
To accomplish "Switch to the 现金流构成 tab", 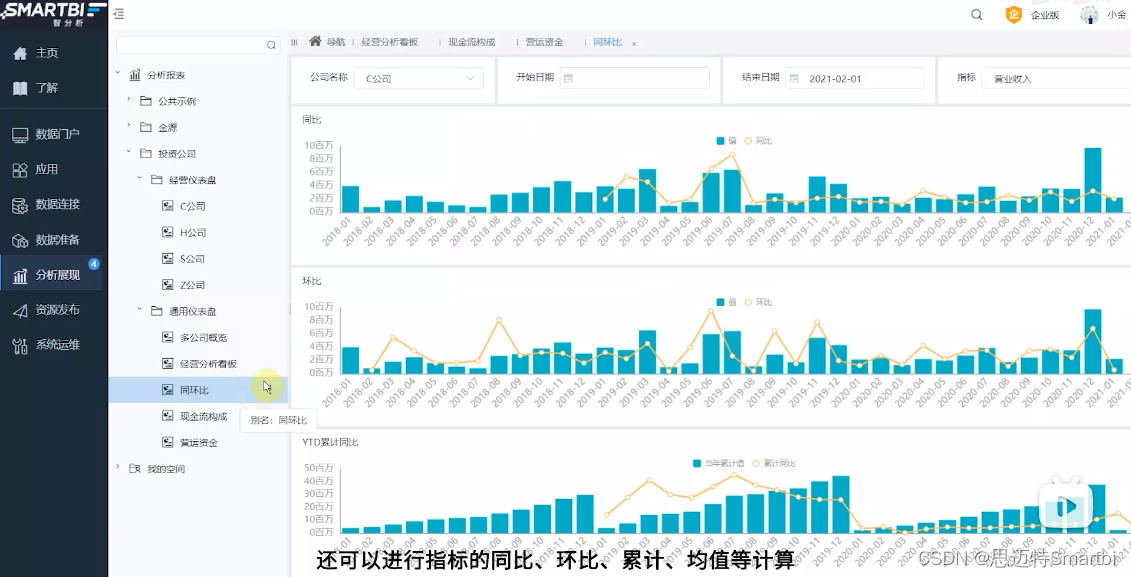I will (x=472, y=42).
